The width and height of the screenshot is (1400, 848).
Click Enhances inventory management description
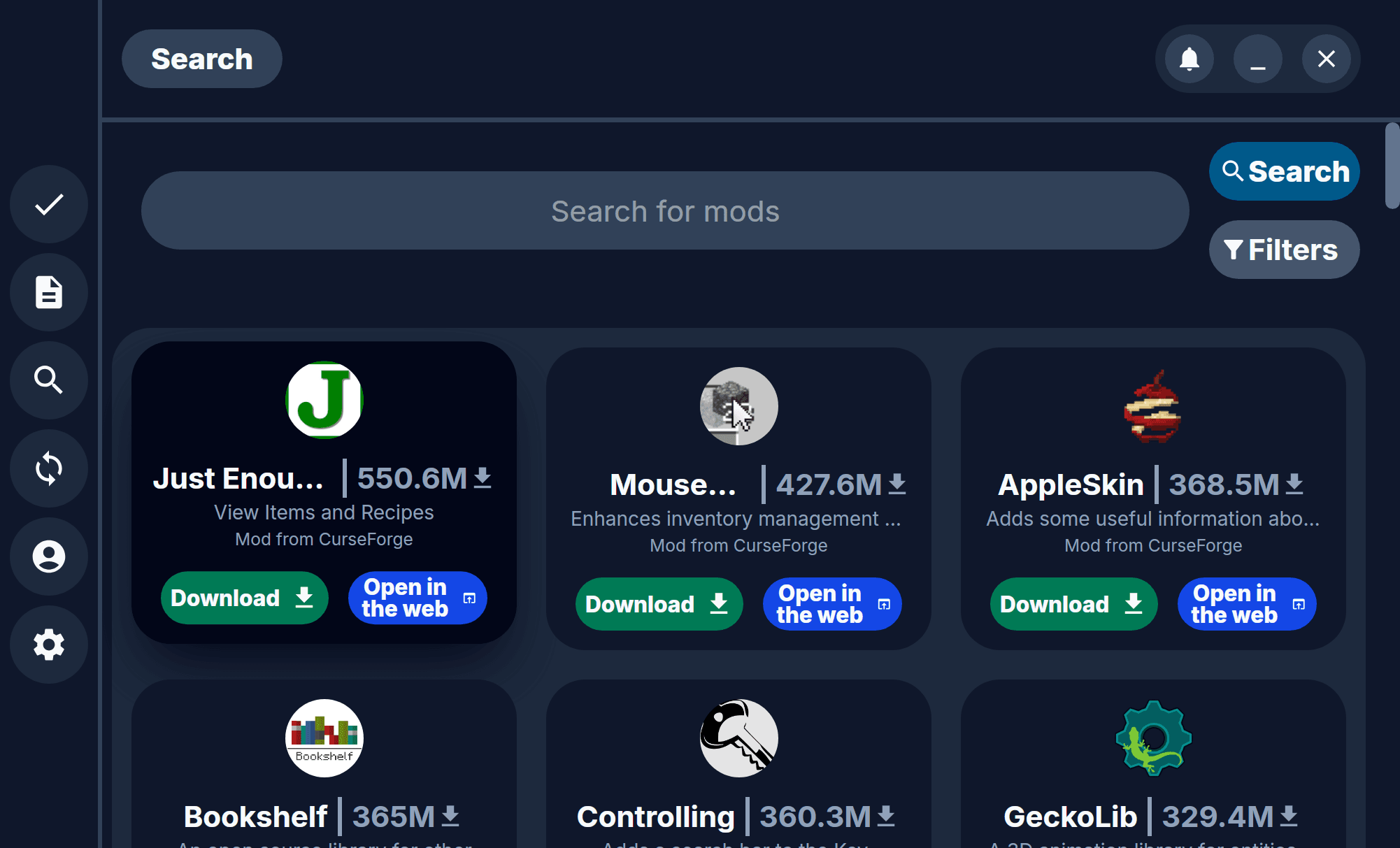coord(736,519)
